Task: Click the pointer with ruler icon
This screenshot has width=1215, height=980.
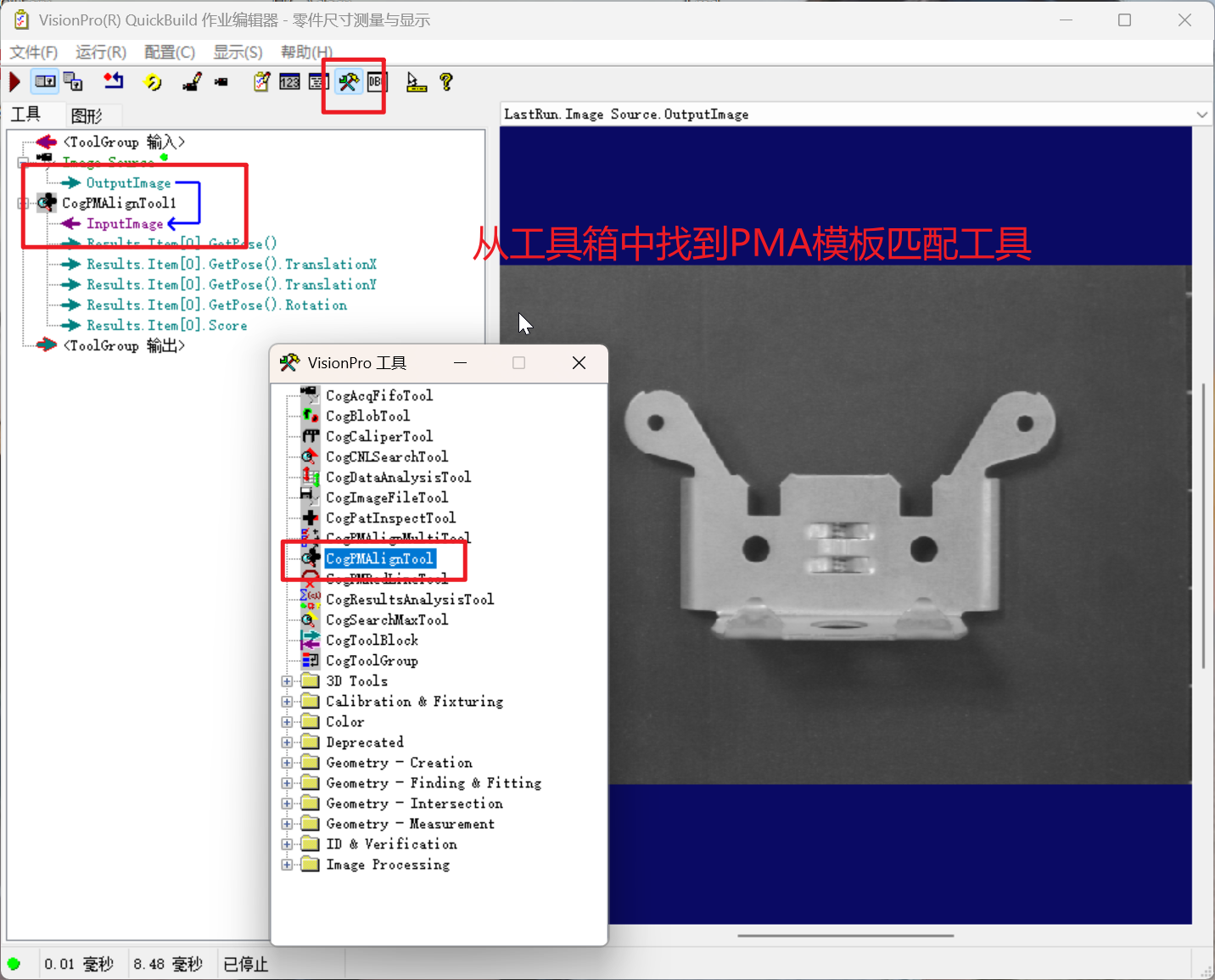Action: [x=416, y=81]
